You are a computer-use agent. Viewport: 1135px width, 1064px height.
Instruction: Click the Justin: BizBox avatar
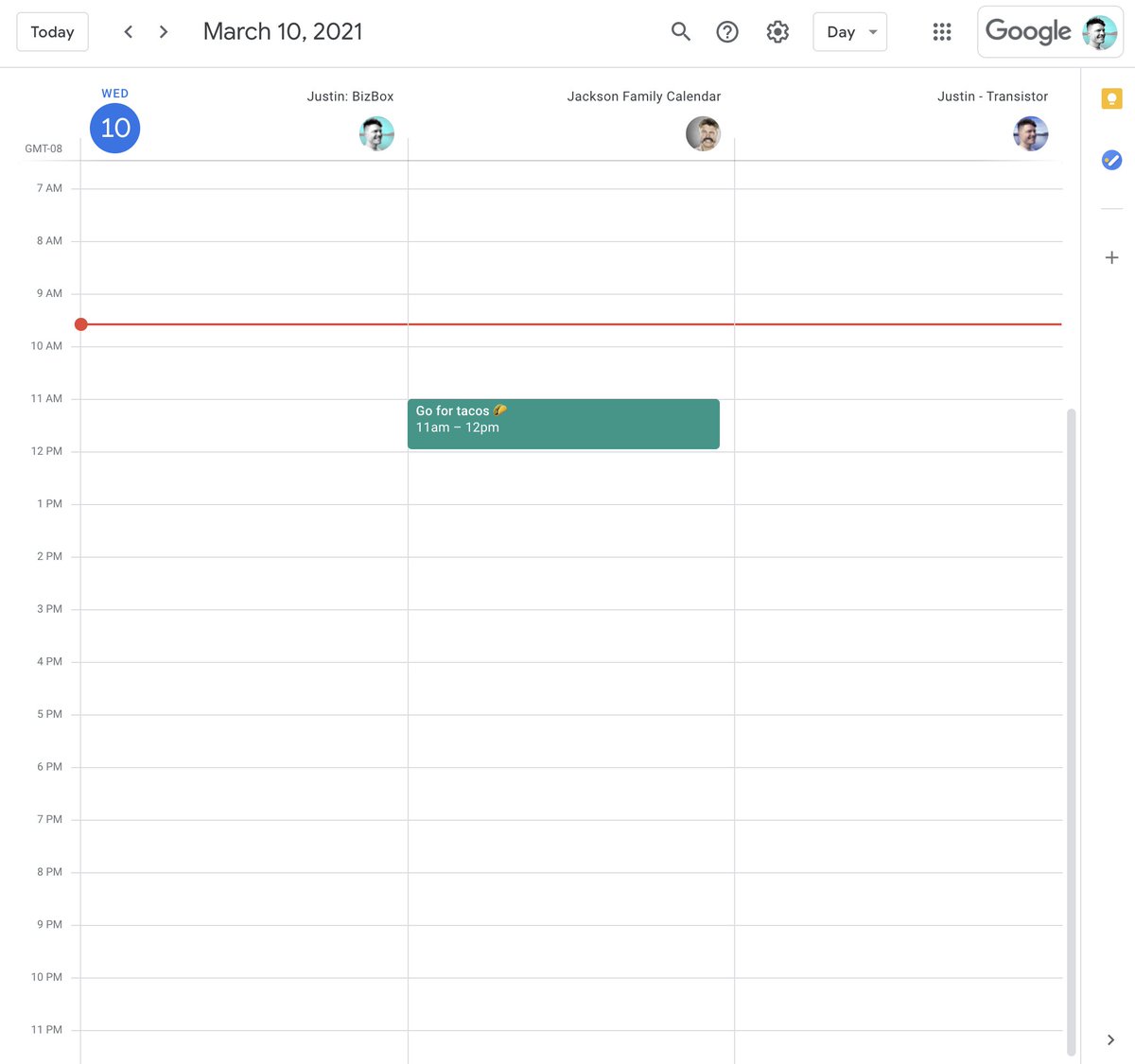[x=376, y=133]
